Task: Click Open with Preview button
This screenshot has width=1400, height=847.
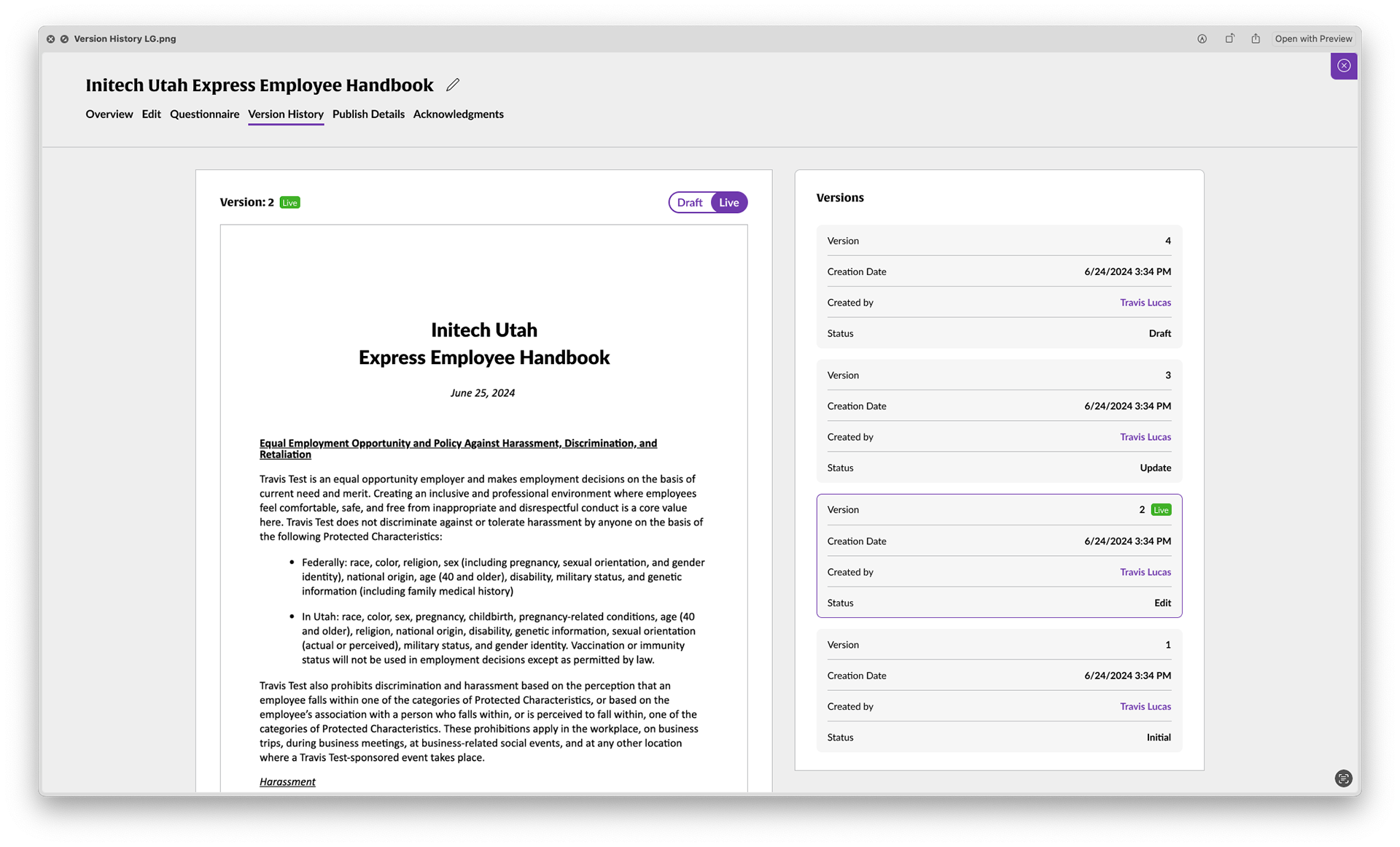Action: [x=1313, y=39]
